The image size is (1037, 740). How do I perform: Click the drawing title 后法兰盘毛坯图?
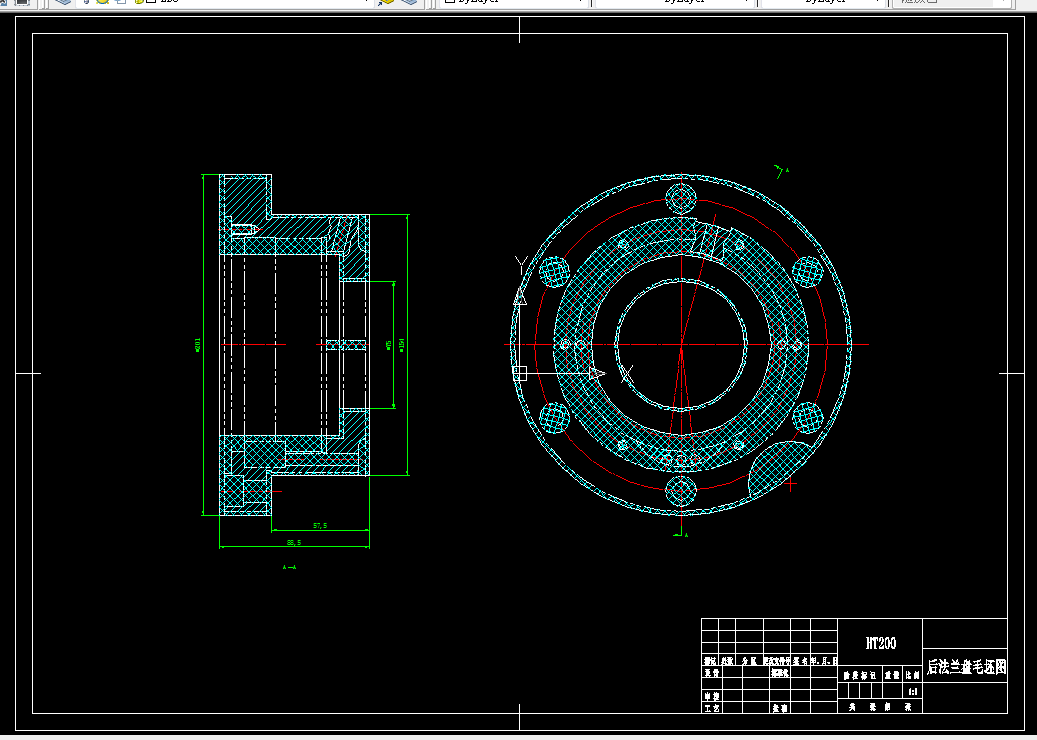[966, 667]
